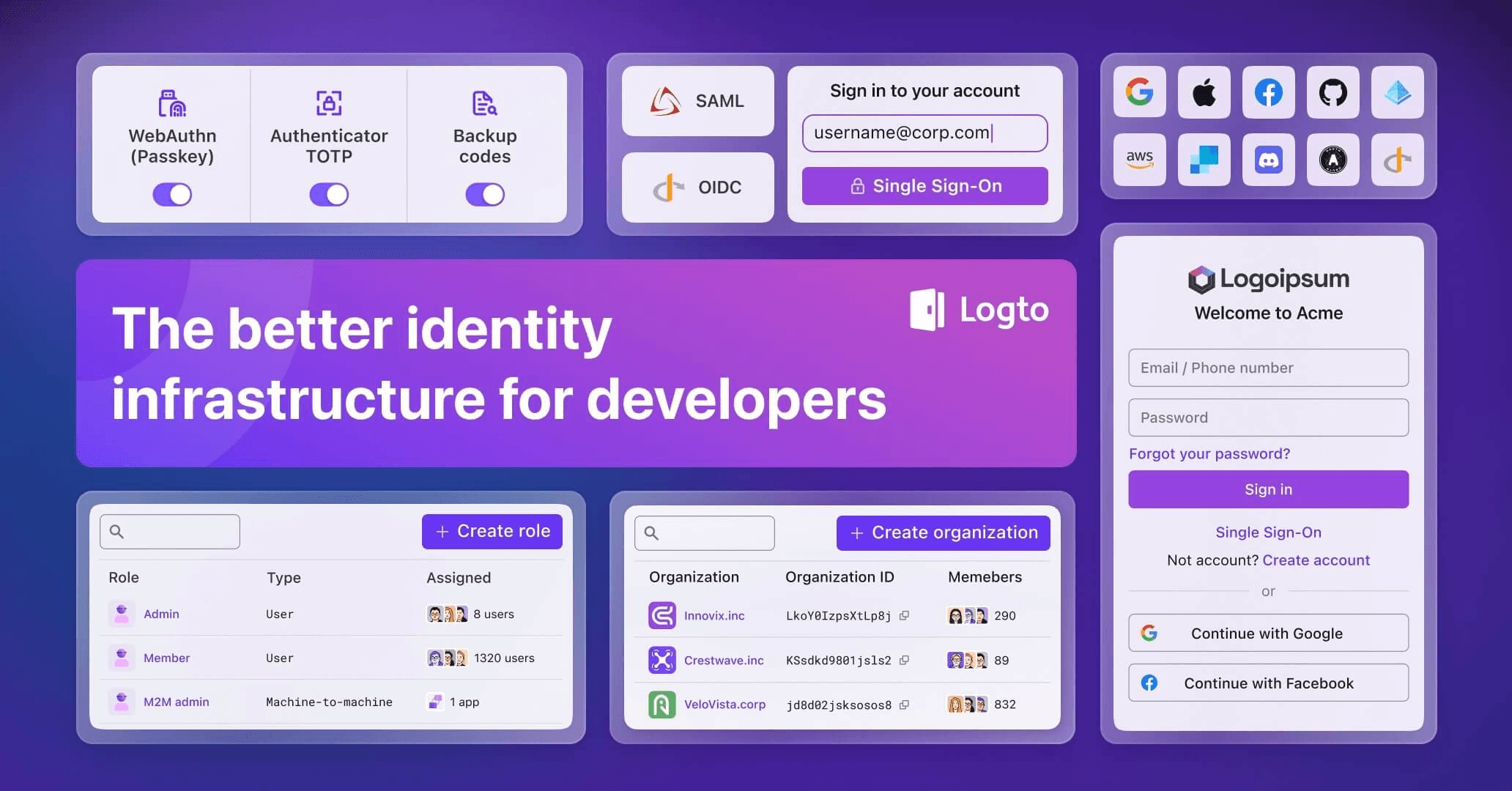Click the Backup codes document icon
This screenshot has height=791, width=1512.
click(x=485, y=103)
